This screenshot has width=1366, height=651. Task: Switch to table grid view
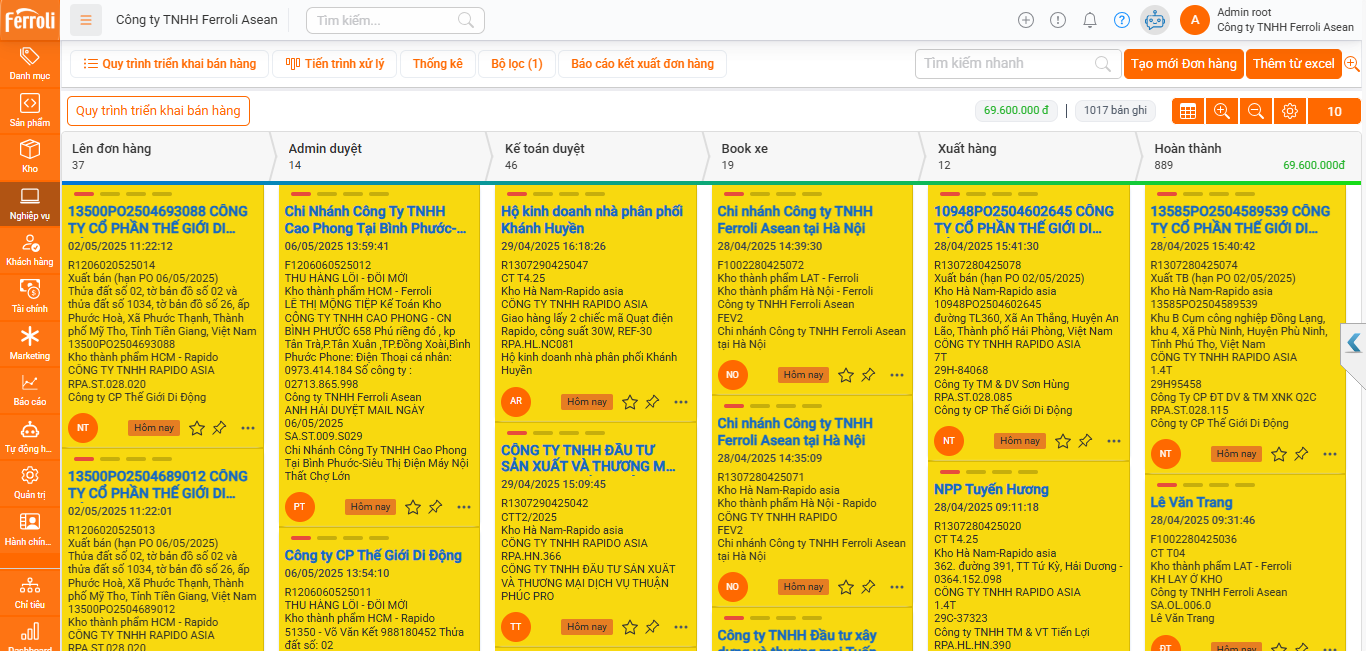pos(1187,111)
